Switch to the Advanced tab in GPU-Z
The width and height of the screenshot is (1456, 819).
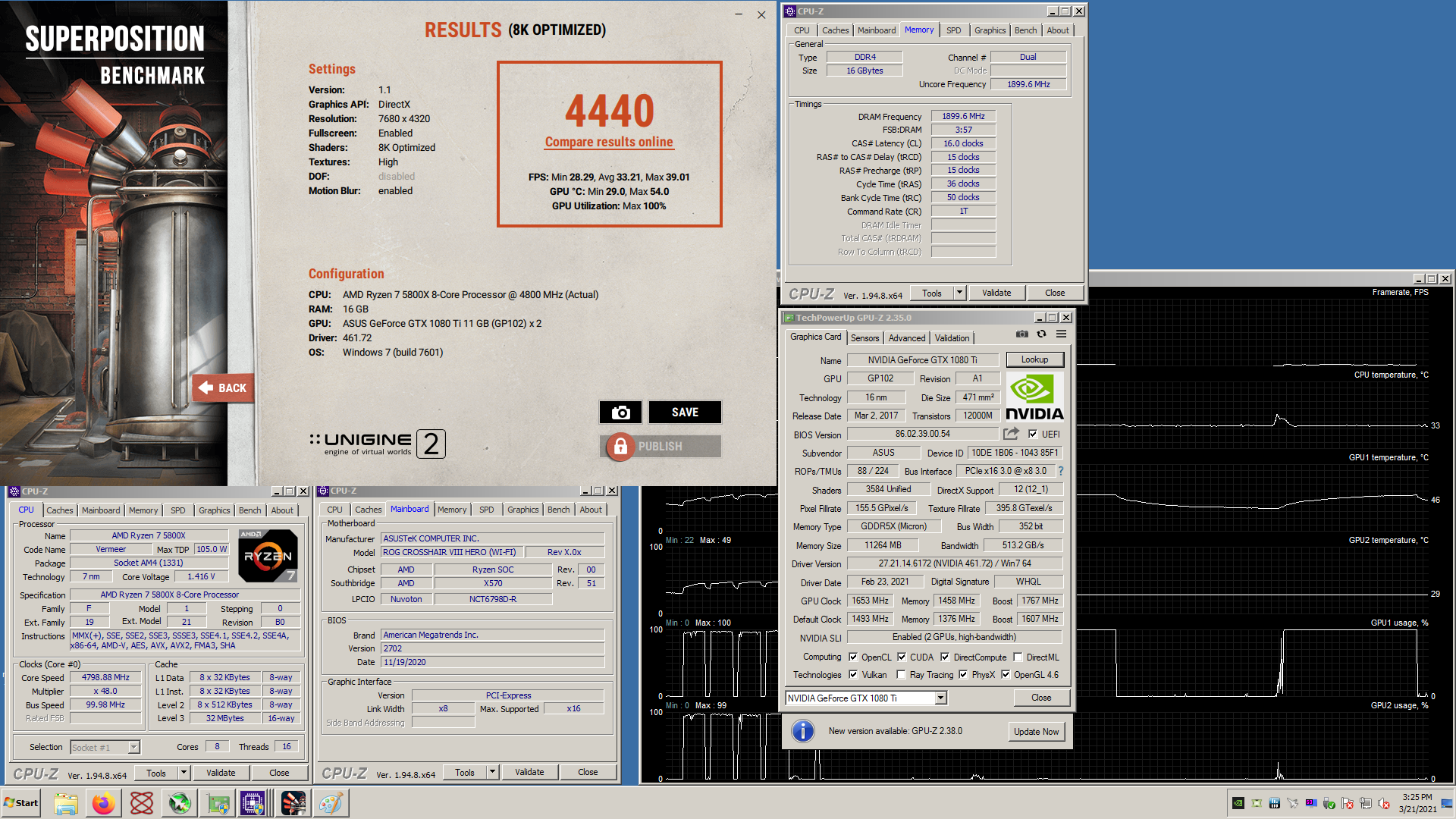click(x=907, y=337)
